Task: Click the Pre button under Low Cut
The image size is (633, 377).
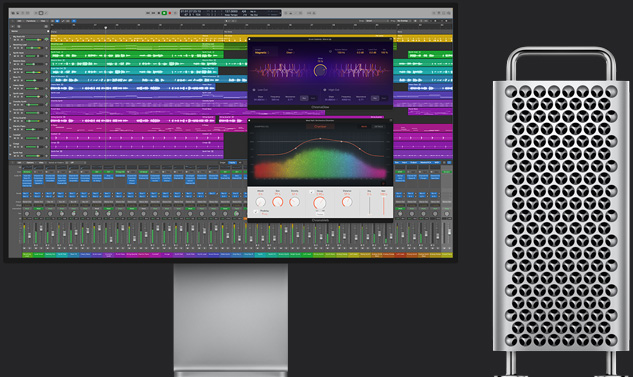Action: pos(304,98)
